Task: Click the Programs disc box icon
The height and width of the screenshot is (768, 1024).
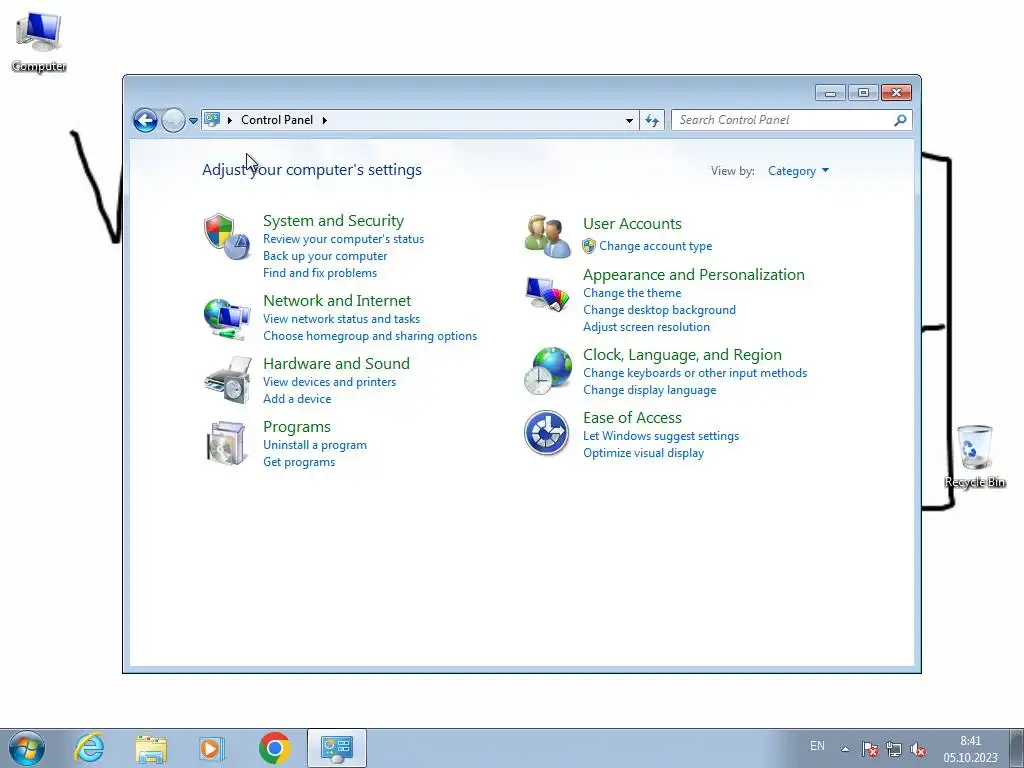Action: (227, 443)
